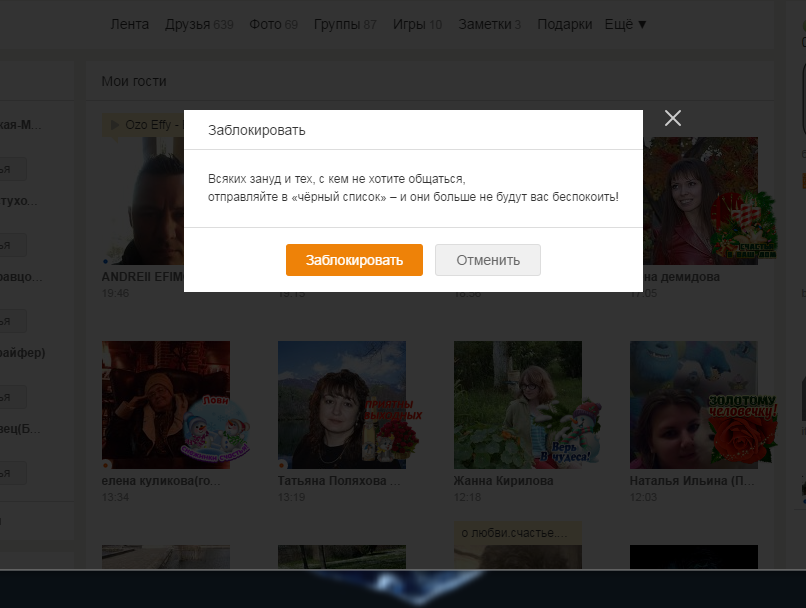
Task: Go to the Группы 87 tab
Action: click(x=345, y=24)
